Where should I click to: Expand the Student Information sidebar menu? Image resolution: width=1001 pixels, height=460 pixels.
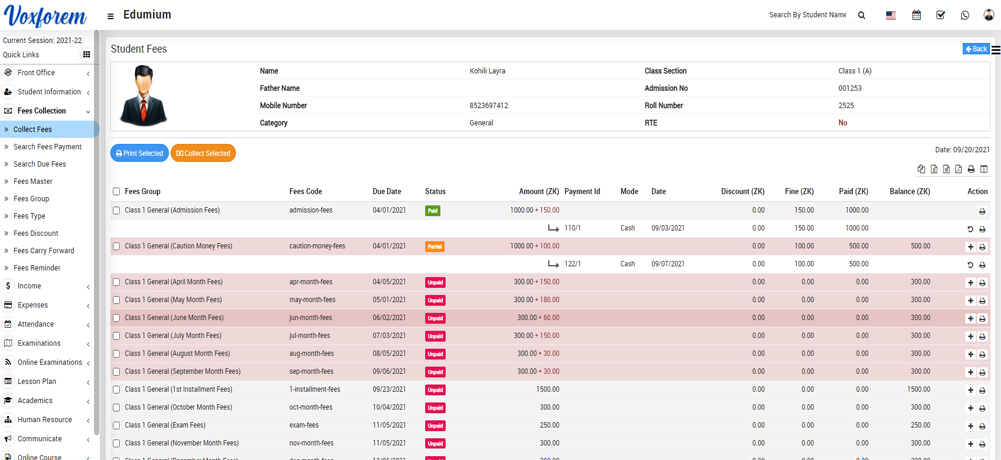click(x=48, y=92)
